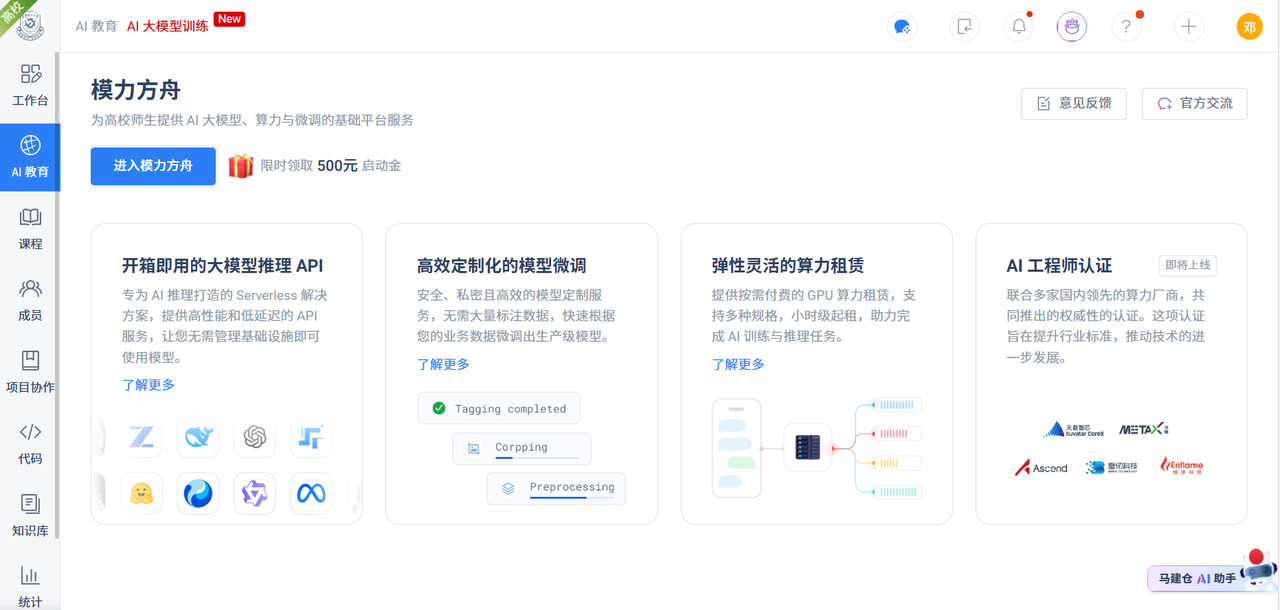
Task: Open the 马建仓 AI 助手 assistant button
Action: 1198,578
